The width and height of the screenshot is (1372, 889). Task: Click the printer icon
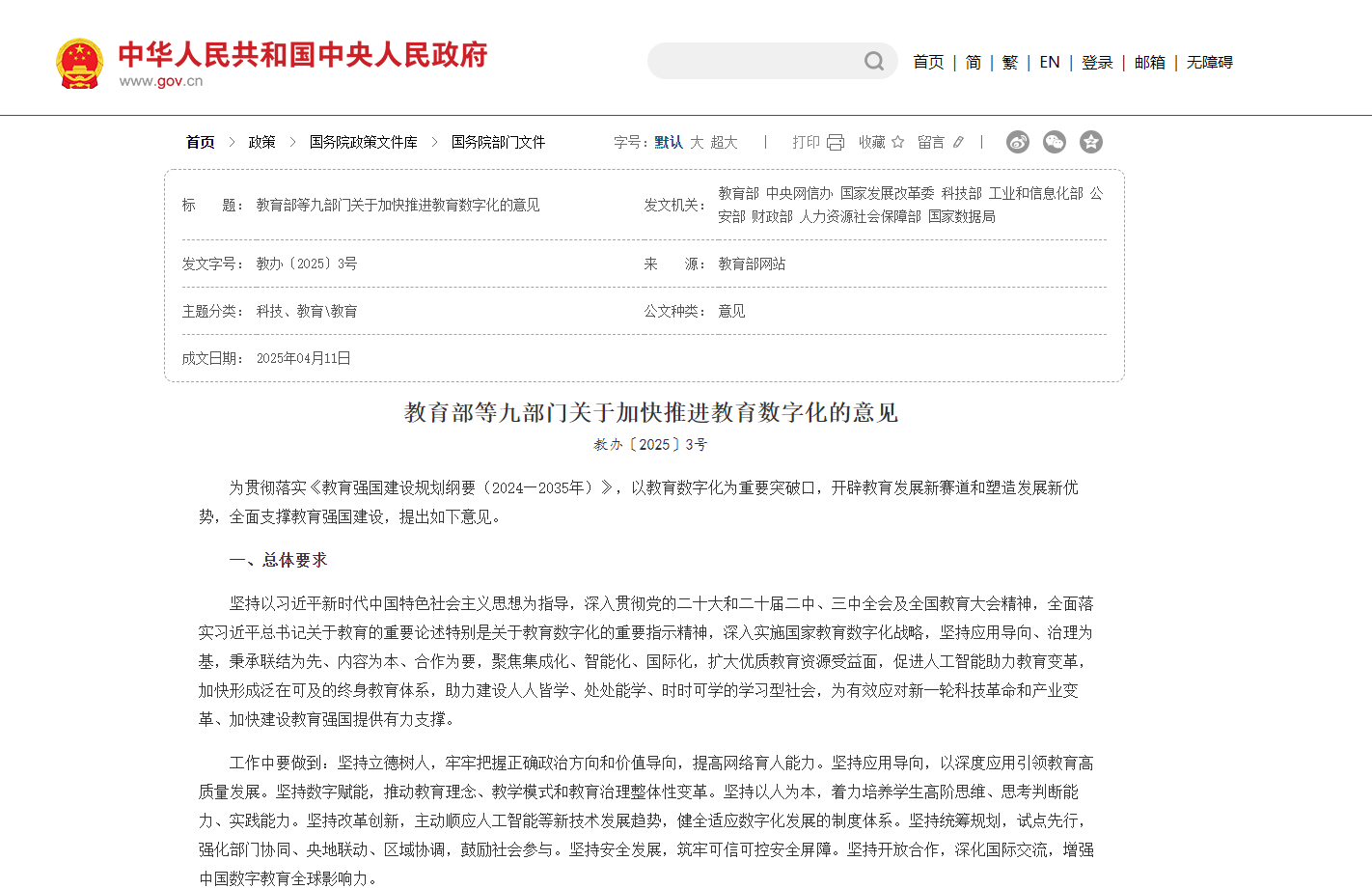(836, 143)
